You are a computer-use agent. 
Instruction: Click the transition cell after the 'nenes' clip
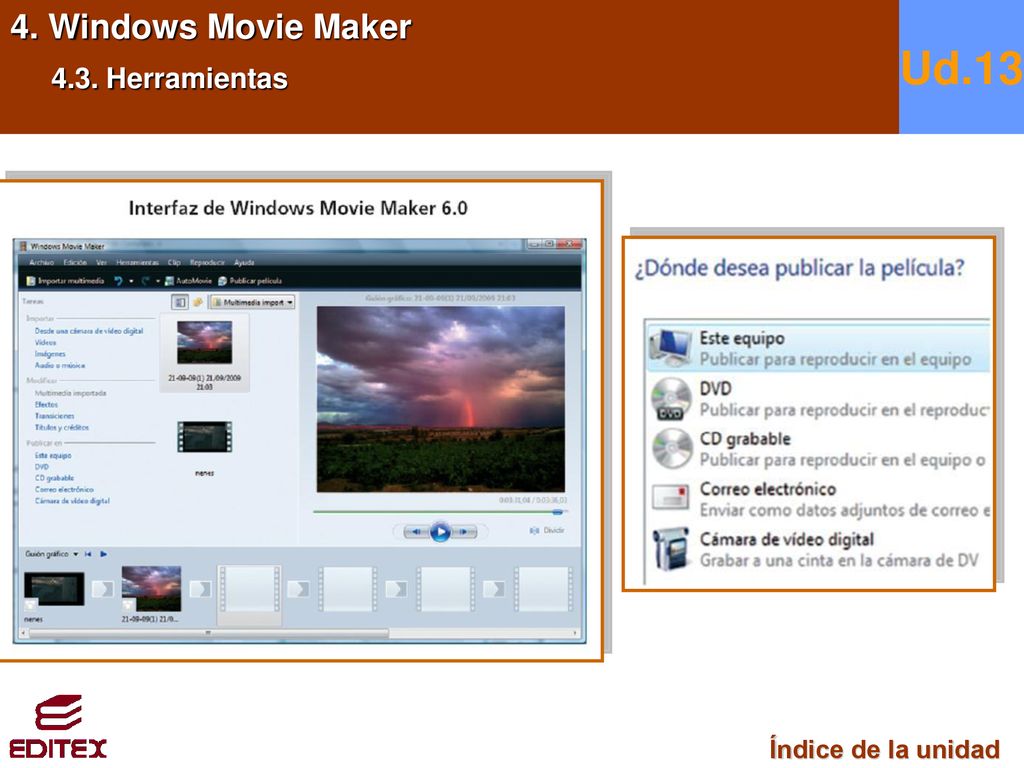coord(102,589)
